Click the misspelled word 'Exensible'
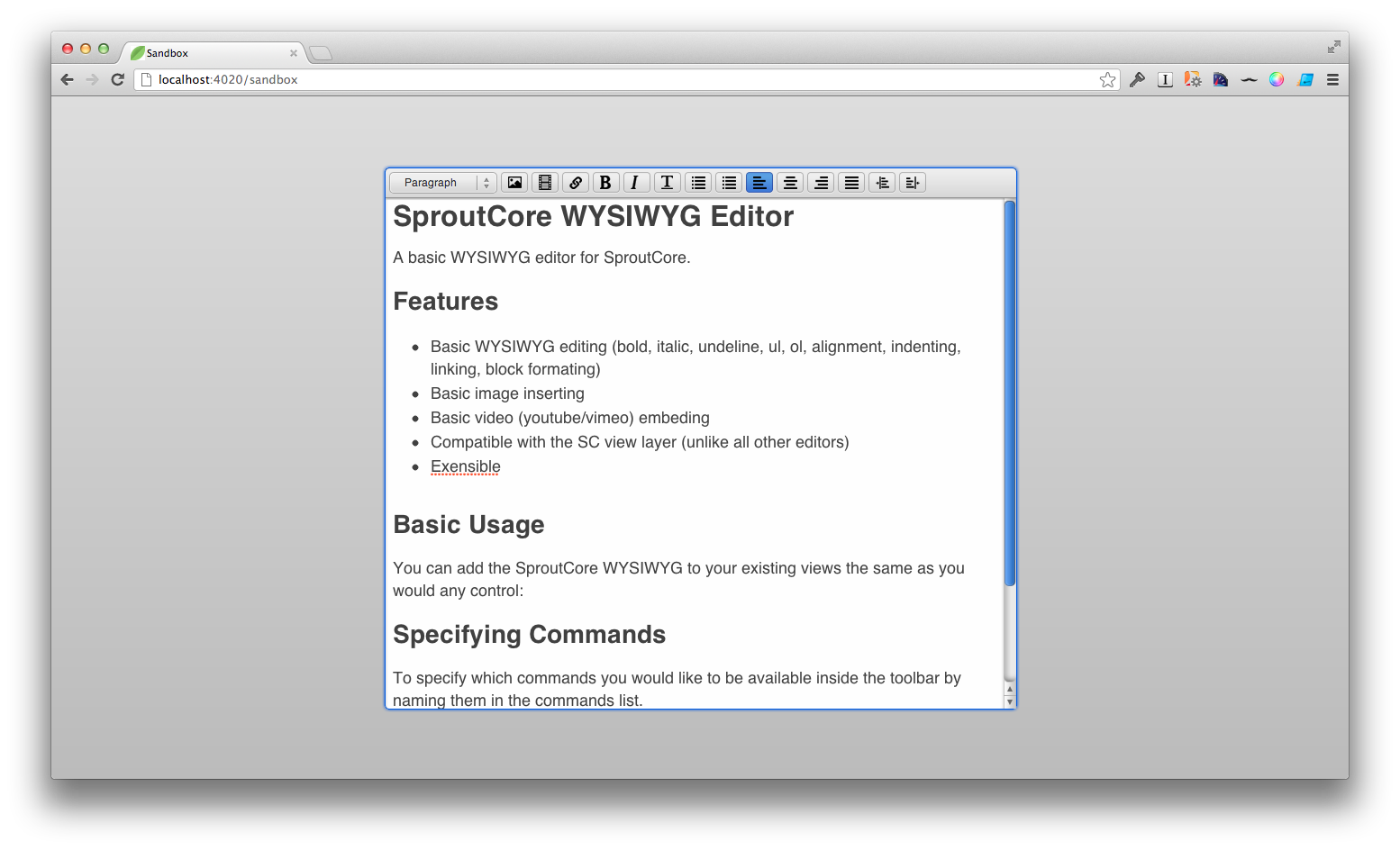Image resolution: width=1400 pixels, height=850 pixels. pos(466,466)
